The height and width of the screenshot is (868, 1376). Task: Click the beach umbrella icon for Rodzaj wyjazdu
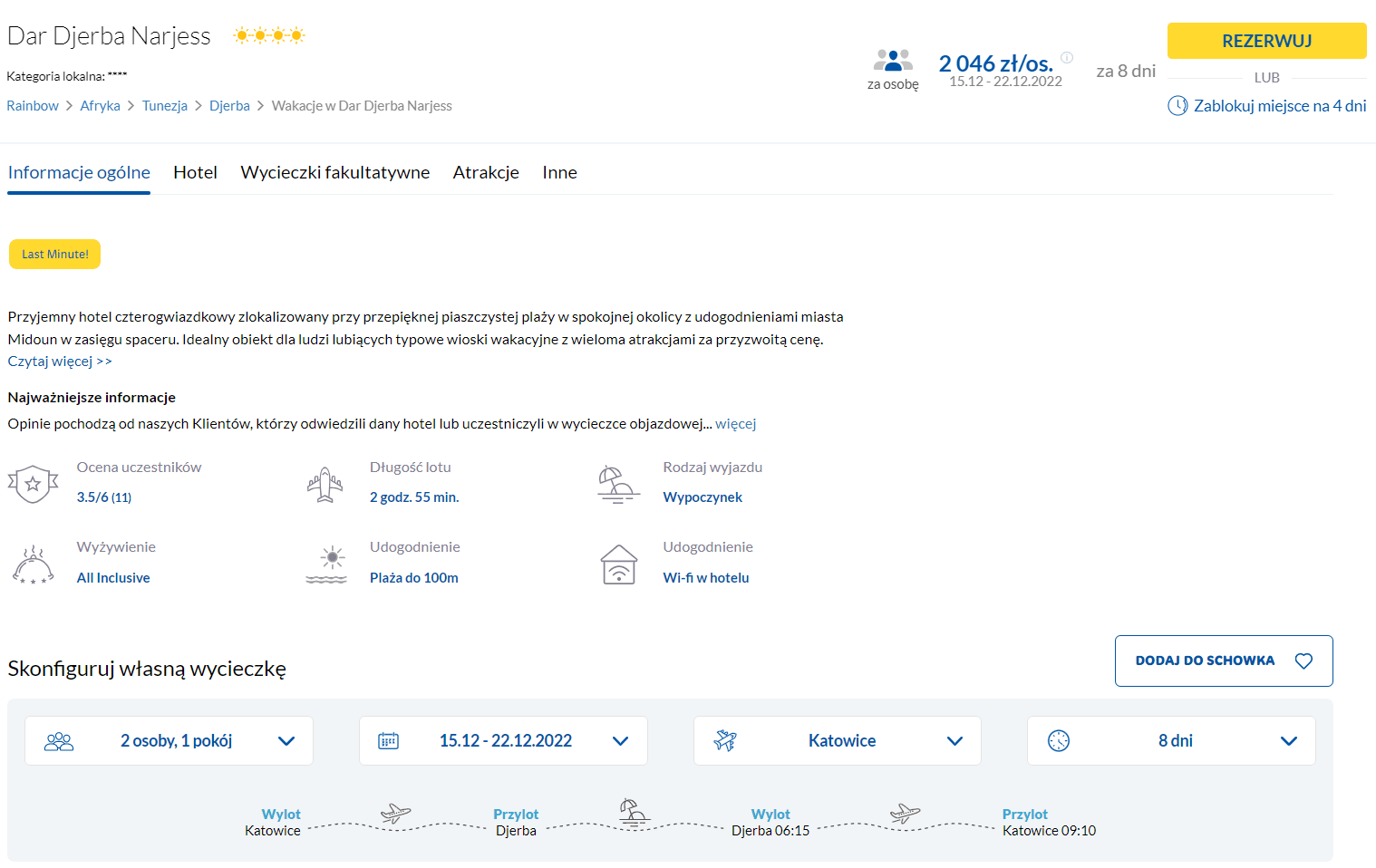(x=618, y=484)
